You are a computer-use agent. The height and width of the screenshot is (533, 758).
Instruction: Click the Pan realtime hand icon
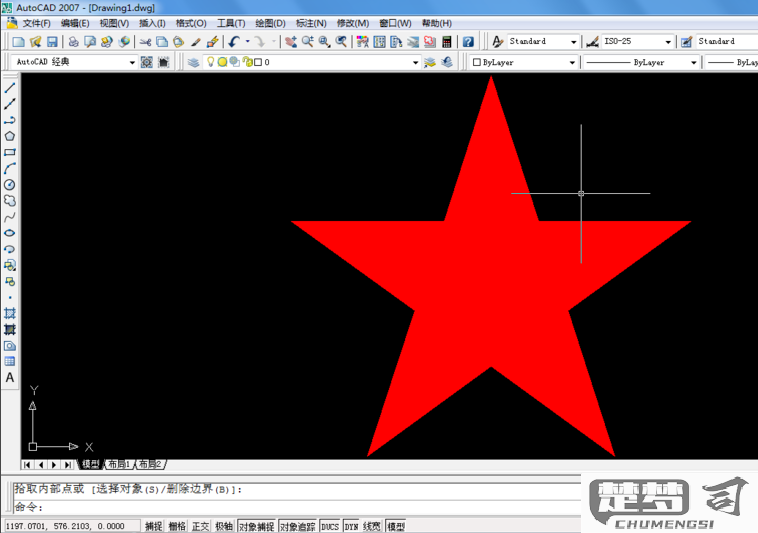click(291, 42)
